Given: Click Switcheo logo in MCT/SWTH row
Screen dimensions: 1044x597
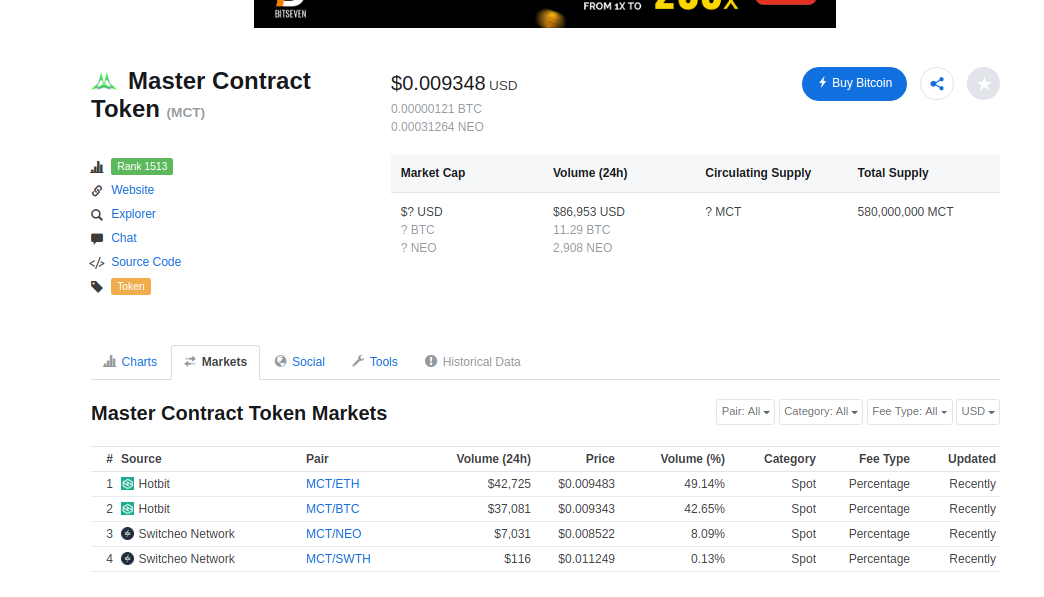Looking at the screenshot, I should pos(127,559).
